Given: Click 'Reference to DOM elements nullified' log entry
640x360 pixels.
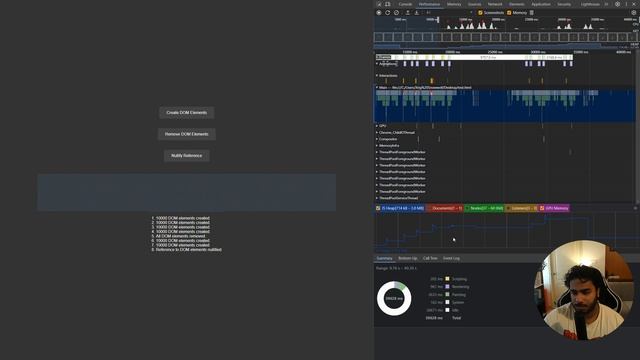Looking at the screenshot, I should point(189,249).
